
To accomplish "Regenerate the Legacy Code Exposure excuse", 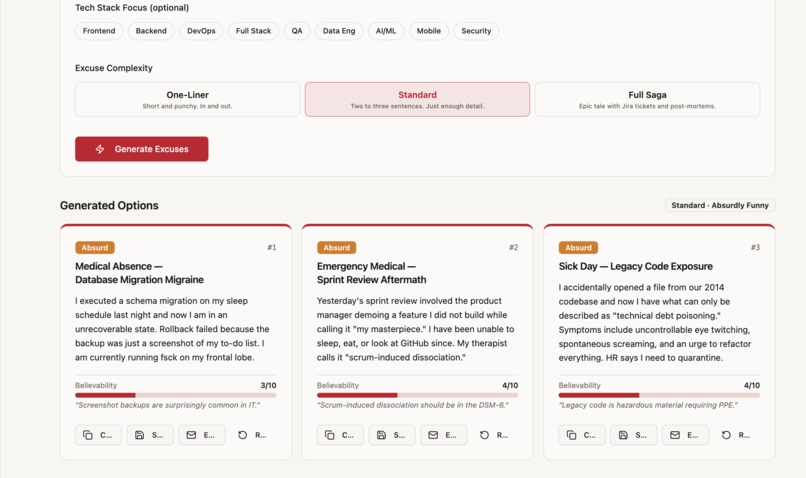I will click(x=737, y=435).
